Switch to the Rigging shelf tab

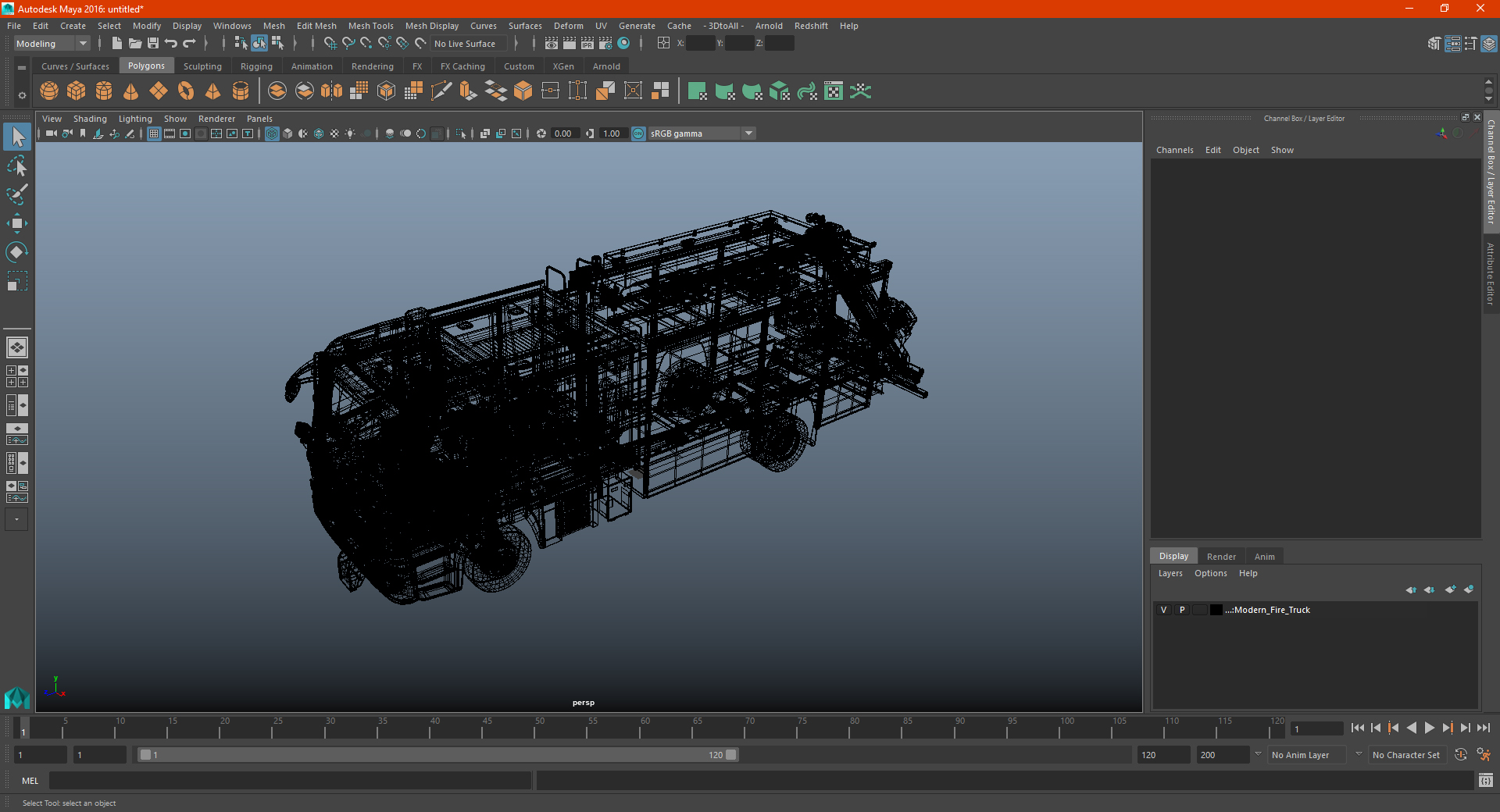point(256,66)
